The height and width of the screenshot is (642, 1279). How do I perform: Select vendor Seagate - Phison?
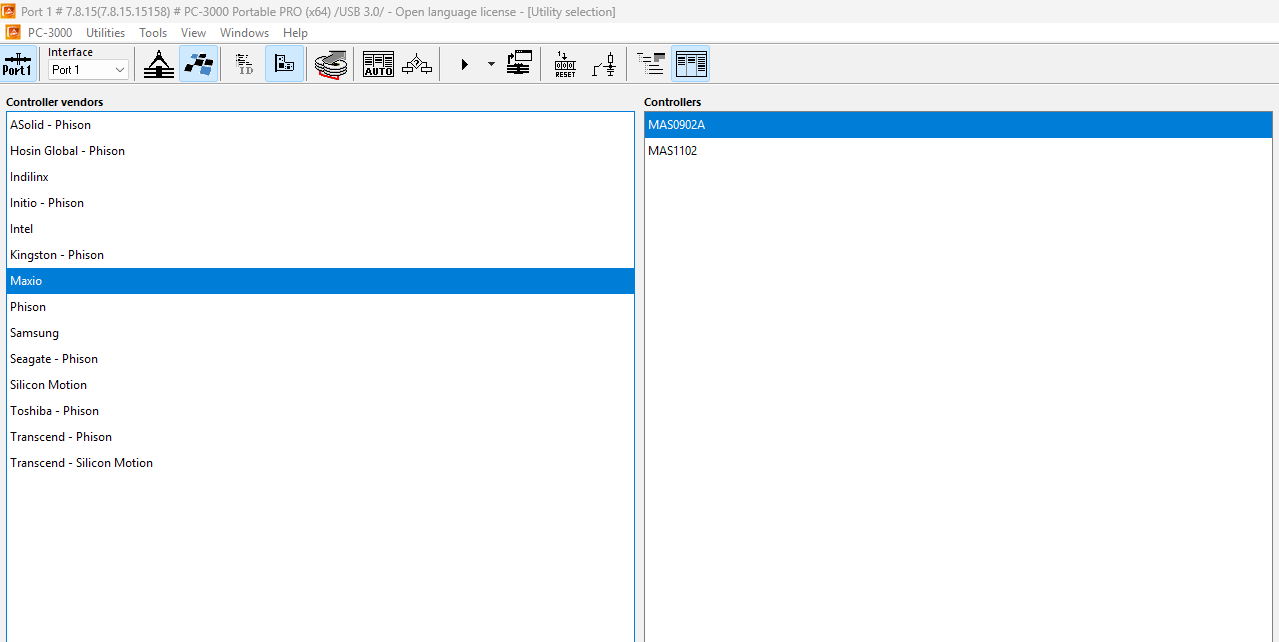(320, 359)
